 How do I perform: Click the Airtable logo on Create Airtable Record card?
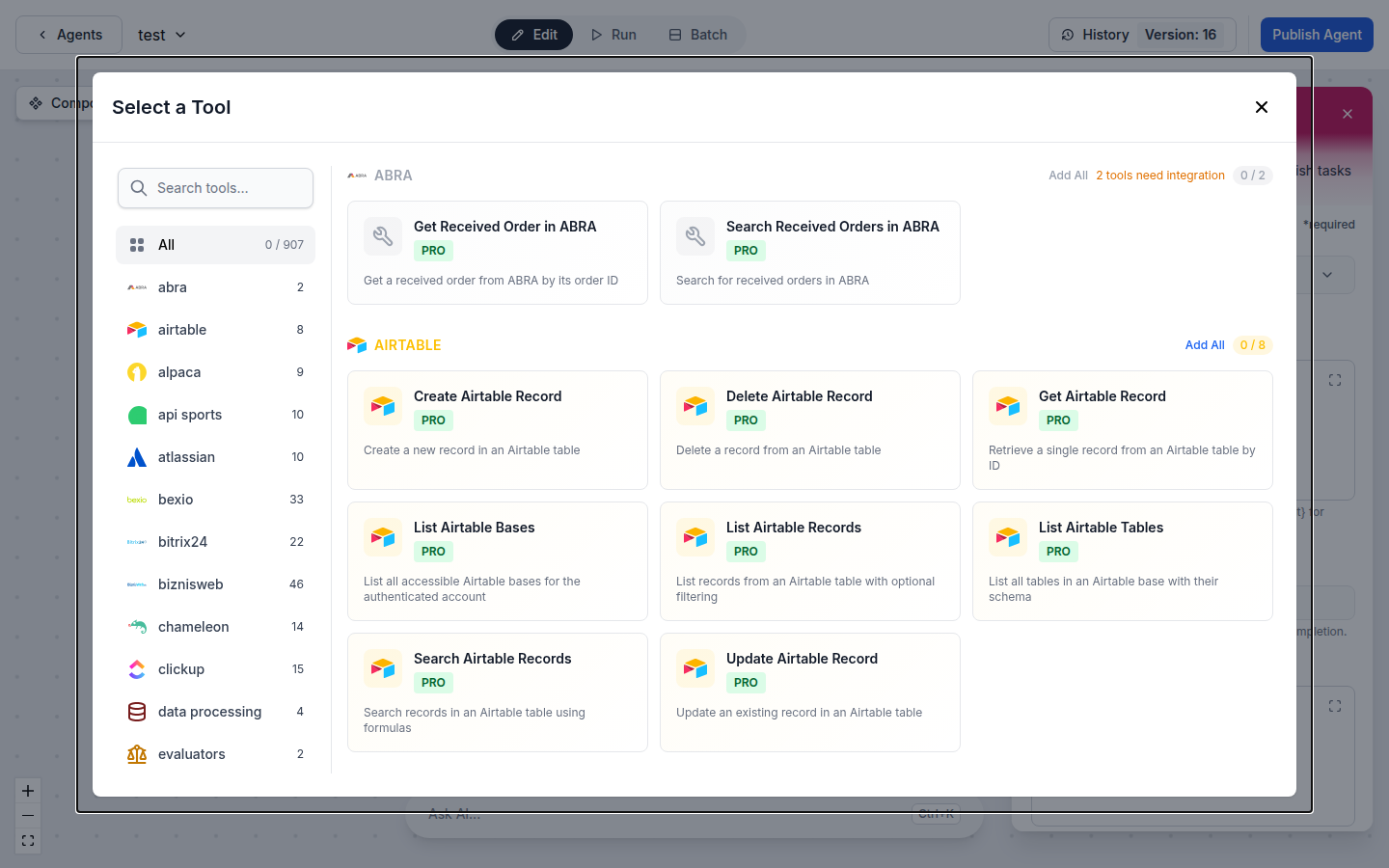[383, 406]
